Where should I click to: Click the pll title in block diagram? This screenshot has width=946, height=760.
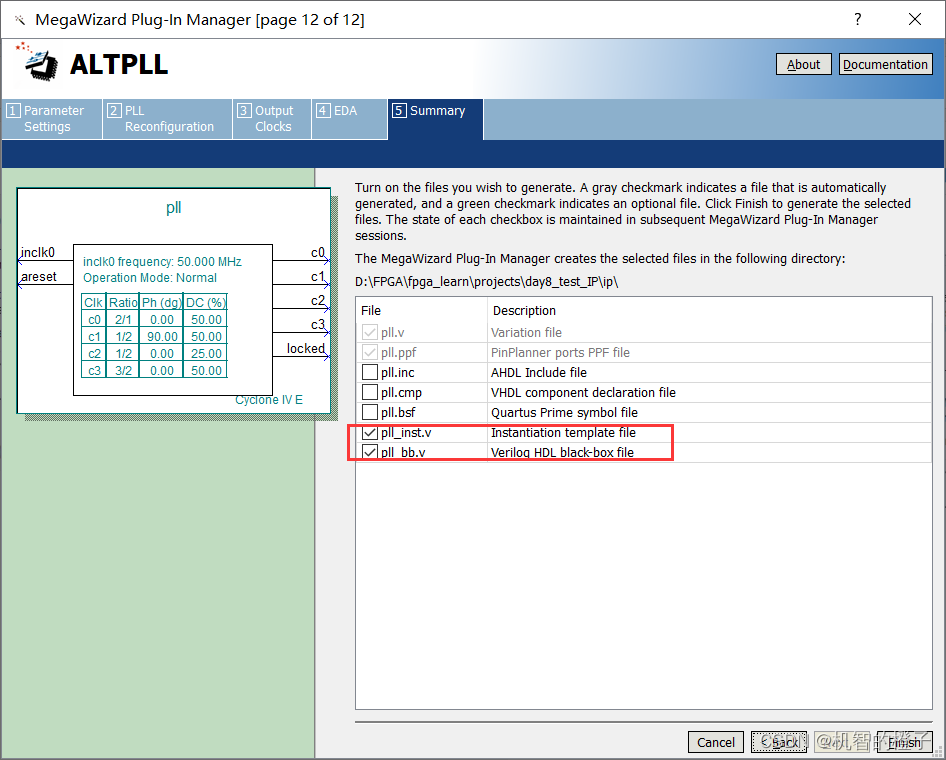(173, 207)
